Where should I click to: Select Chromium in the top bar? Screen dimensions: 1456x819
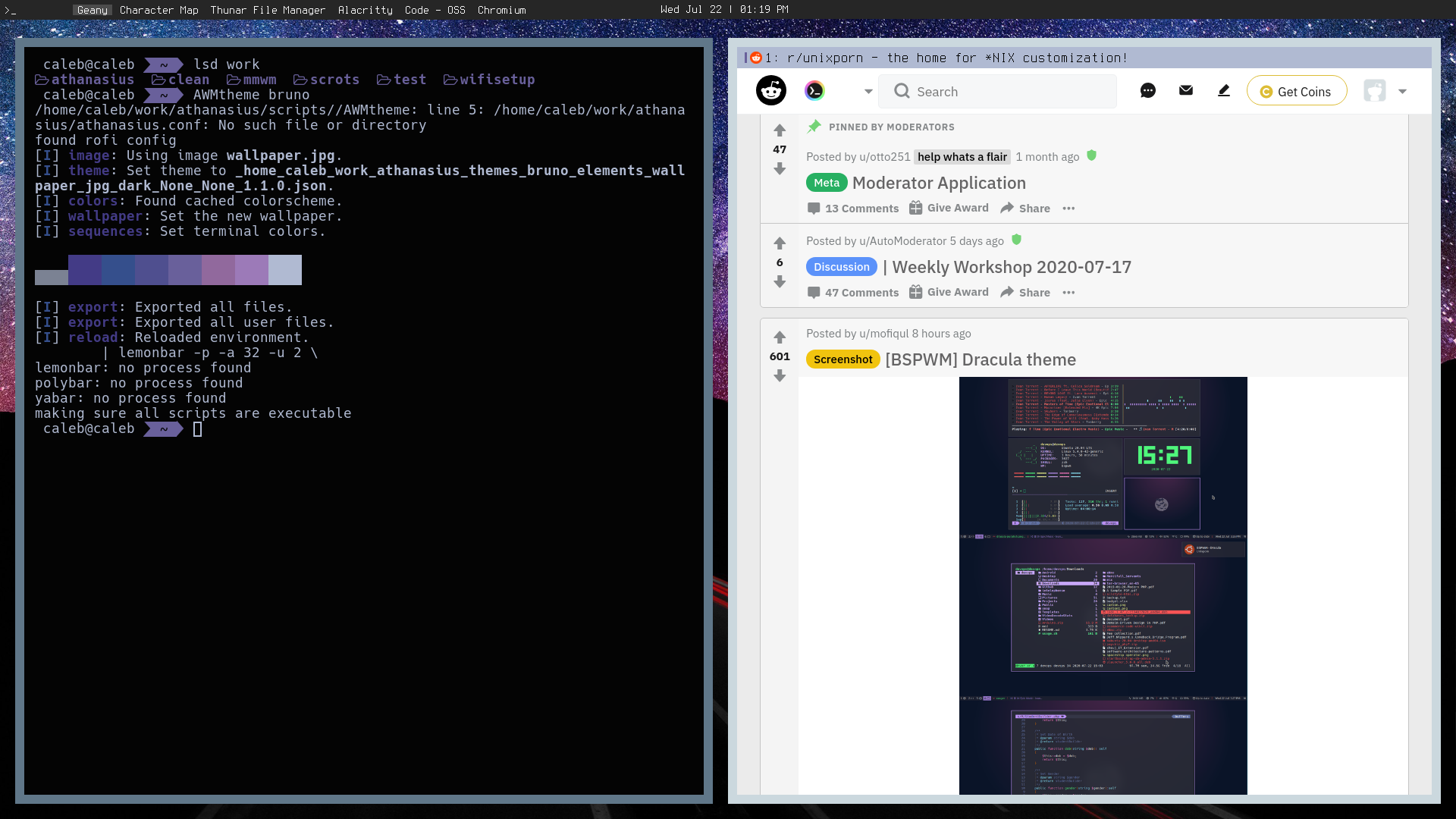click(x=501, y=10)
